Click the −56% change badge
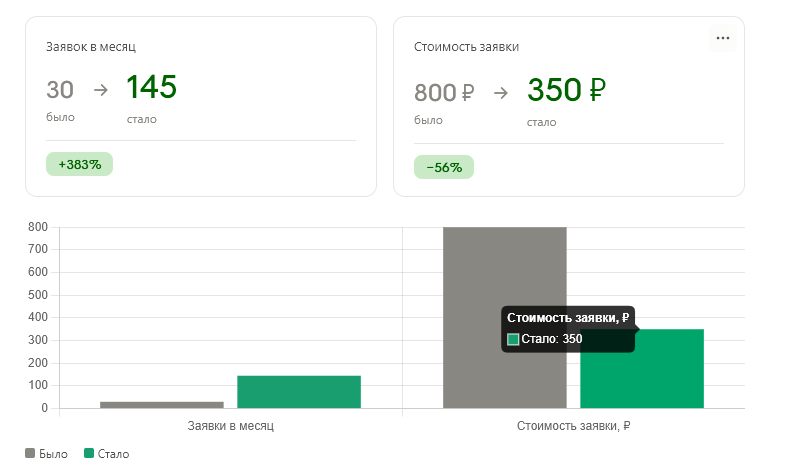 point(444,167)
